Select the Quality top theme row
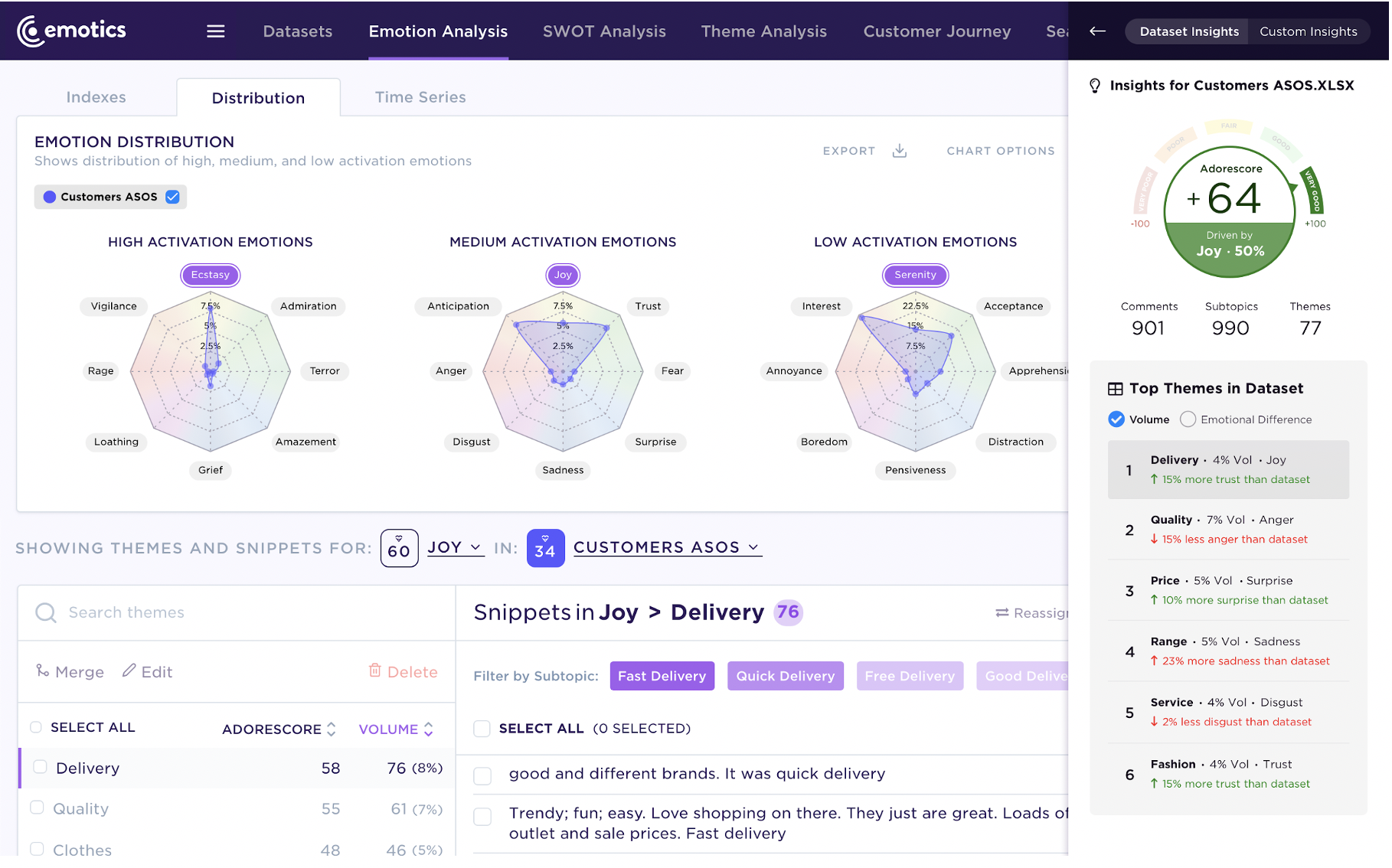The width and height of the screenshot is (1392, 868). [1228, 530]
